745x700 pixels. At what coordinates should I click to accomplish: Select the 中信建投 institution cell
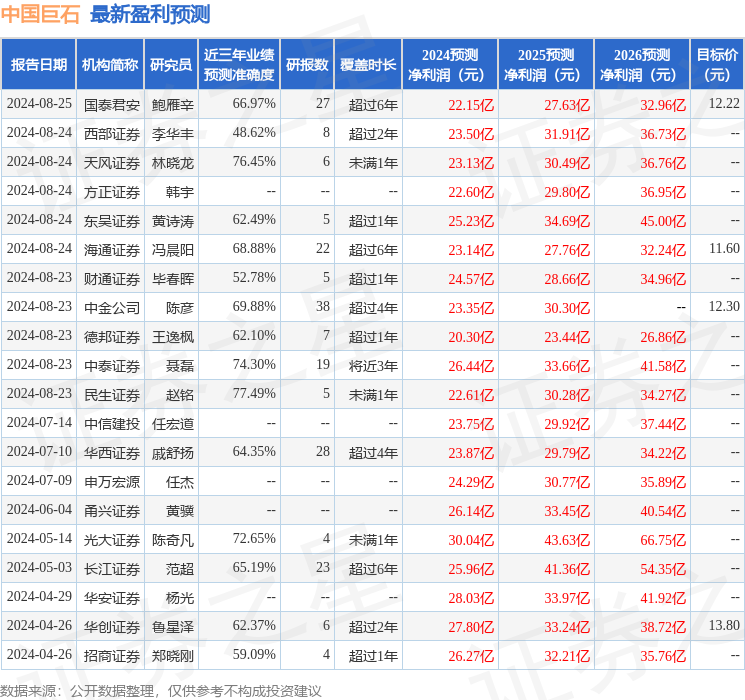point(112,423)
